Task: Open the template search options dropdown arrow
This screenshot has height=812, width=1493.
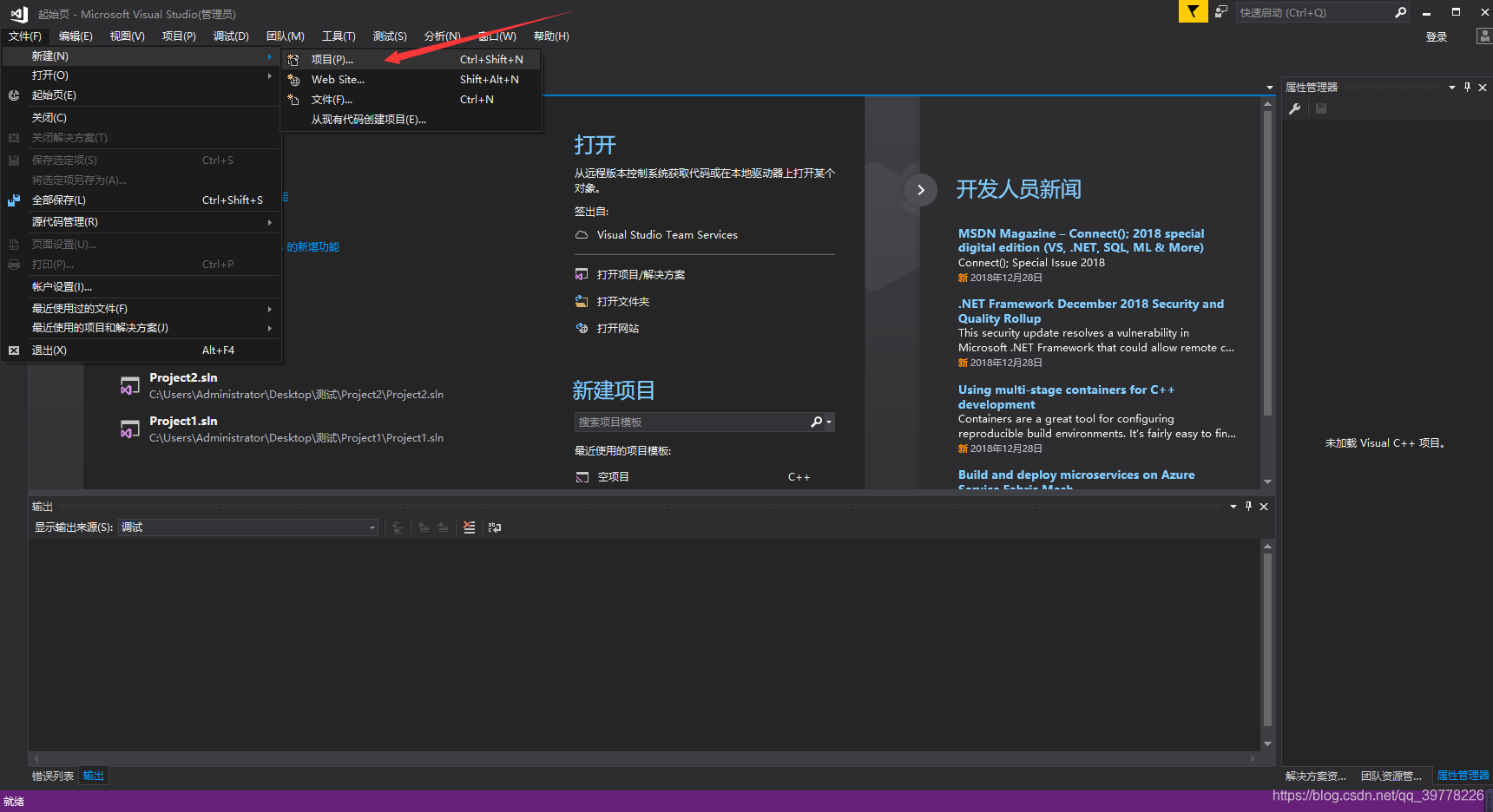Action: [829, 422]
